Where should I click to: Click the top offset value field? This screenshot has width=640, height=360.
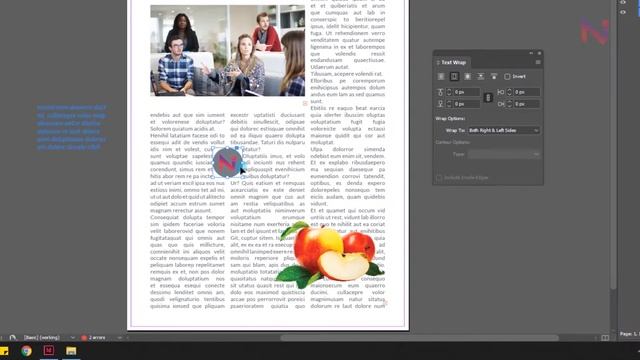467,92
